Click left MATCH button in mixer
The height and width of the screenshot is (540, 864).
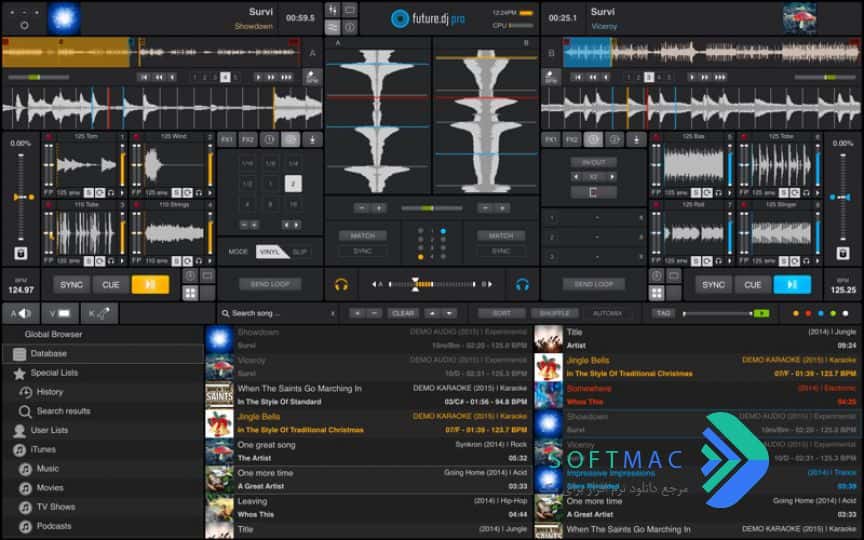pyautogui.click(x=363, y=236)
